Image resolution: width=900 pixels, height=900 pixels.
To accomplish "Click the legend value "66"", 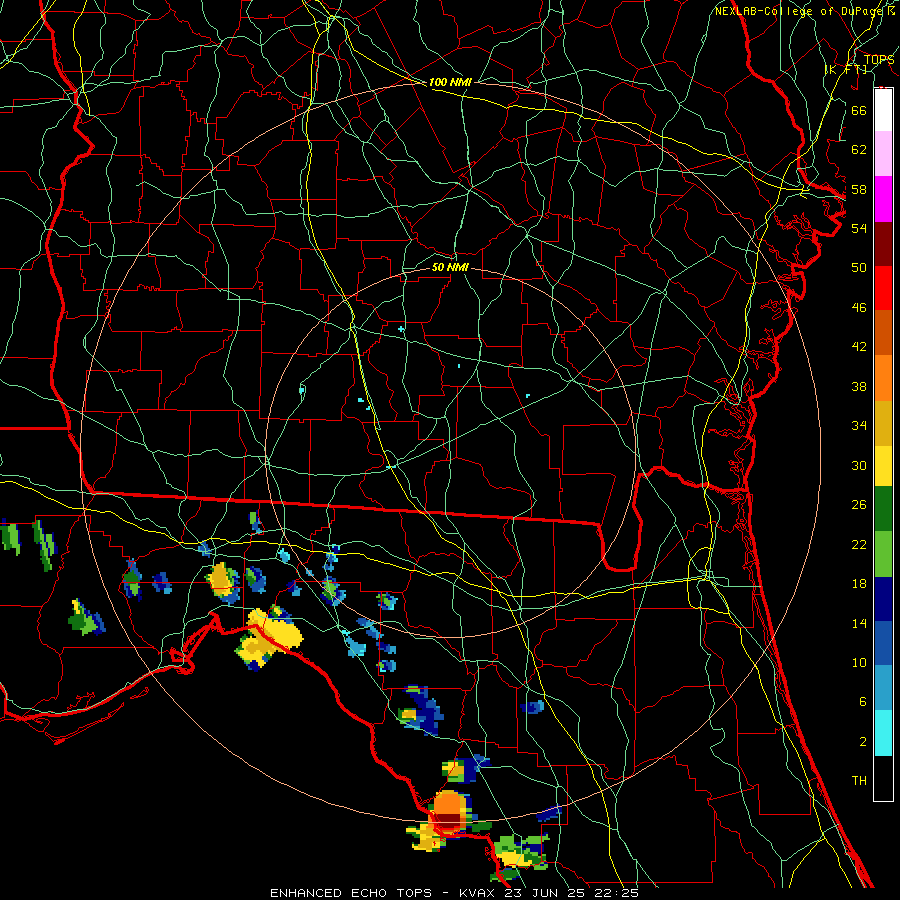I will click(859, 110).
